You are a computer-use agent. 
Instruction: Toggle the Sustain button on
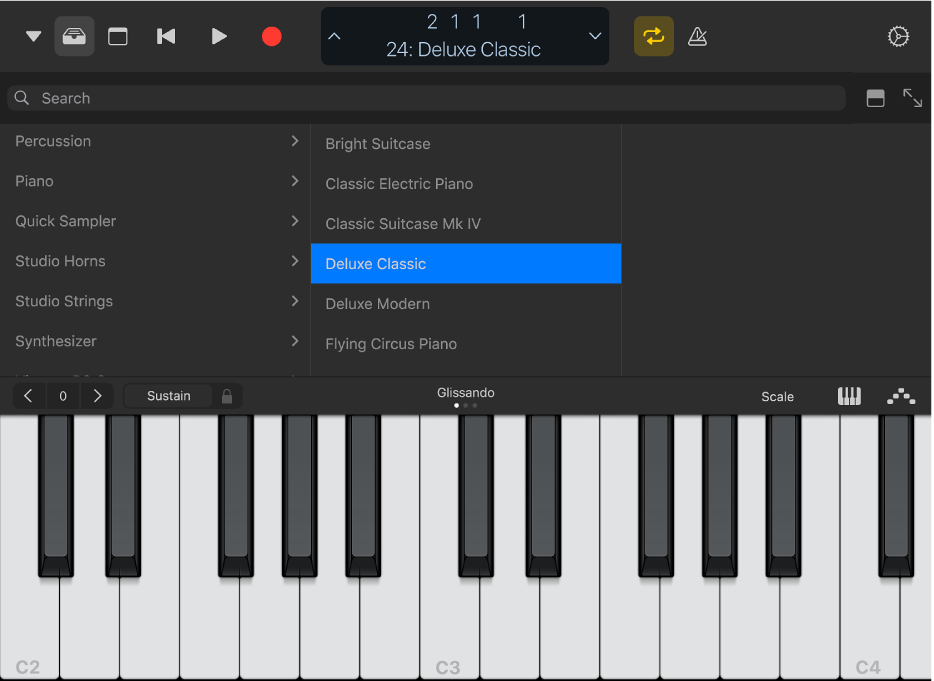click(x=167, y=395)
